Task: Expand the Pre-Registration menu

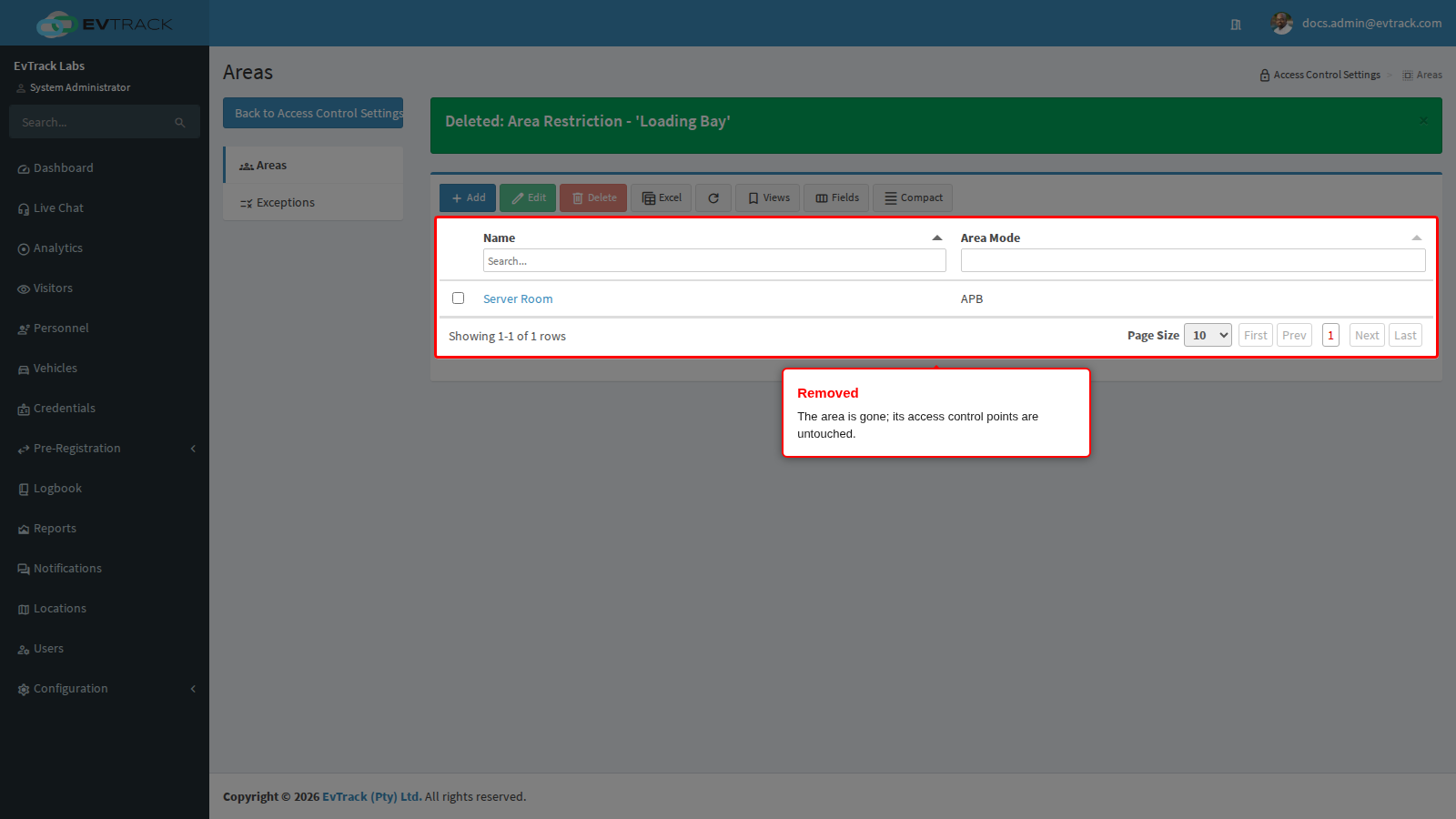Action: (x=105, y=449)
